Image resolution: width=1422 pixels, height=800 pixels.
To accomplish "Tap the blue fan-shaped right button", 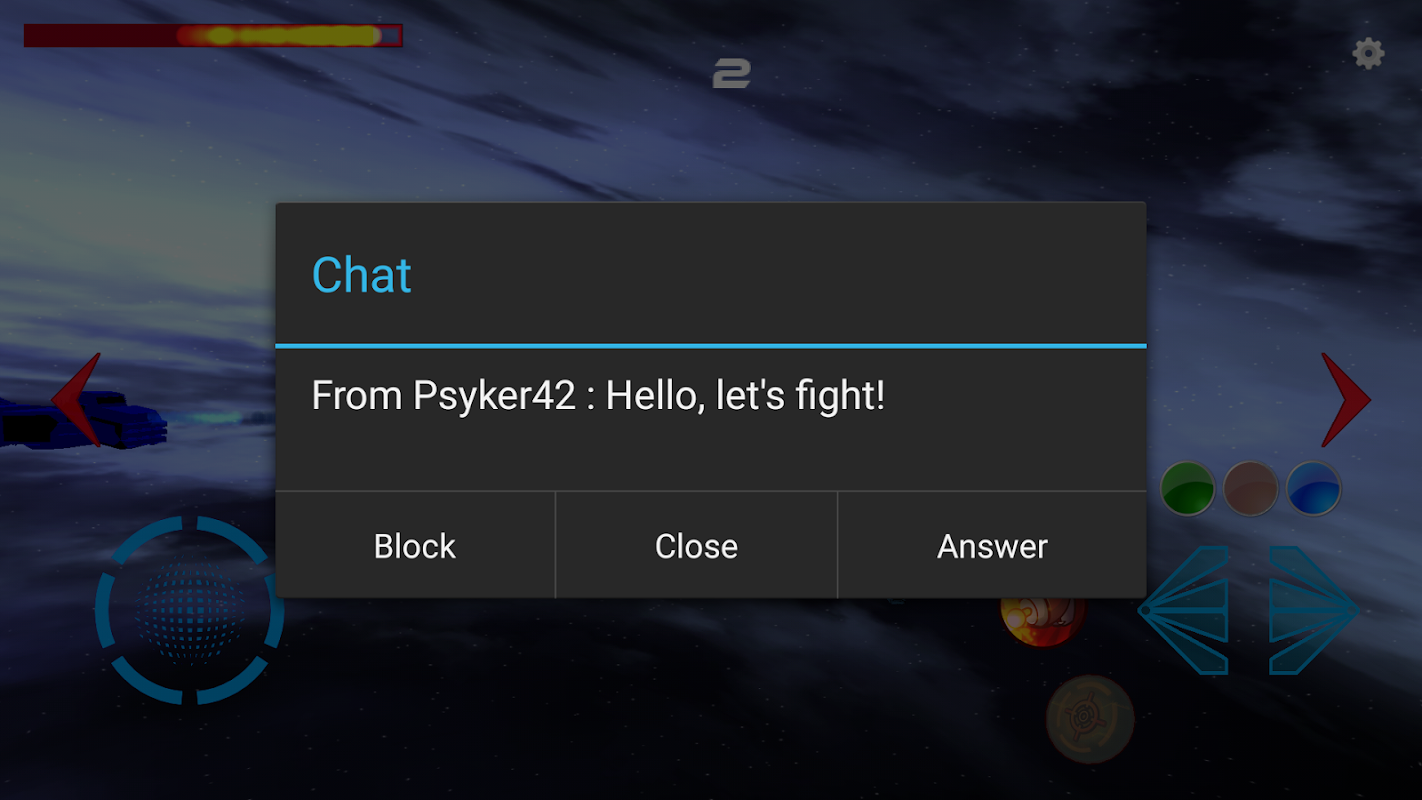I will 1314,609.
